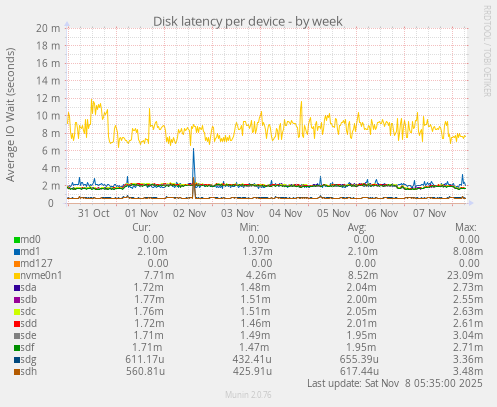Screen dimensions: 497x407
Task: Select the nvme0n1 legend label
Action: (41, 275)
